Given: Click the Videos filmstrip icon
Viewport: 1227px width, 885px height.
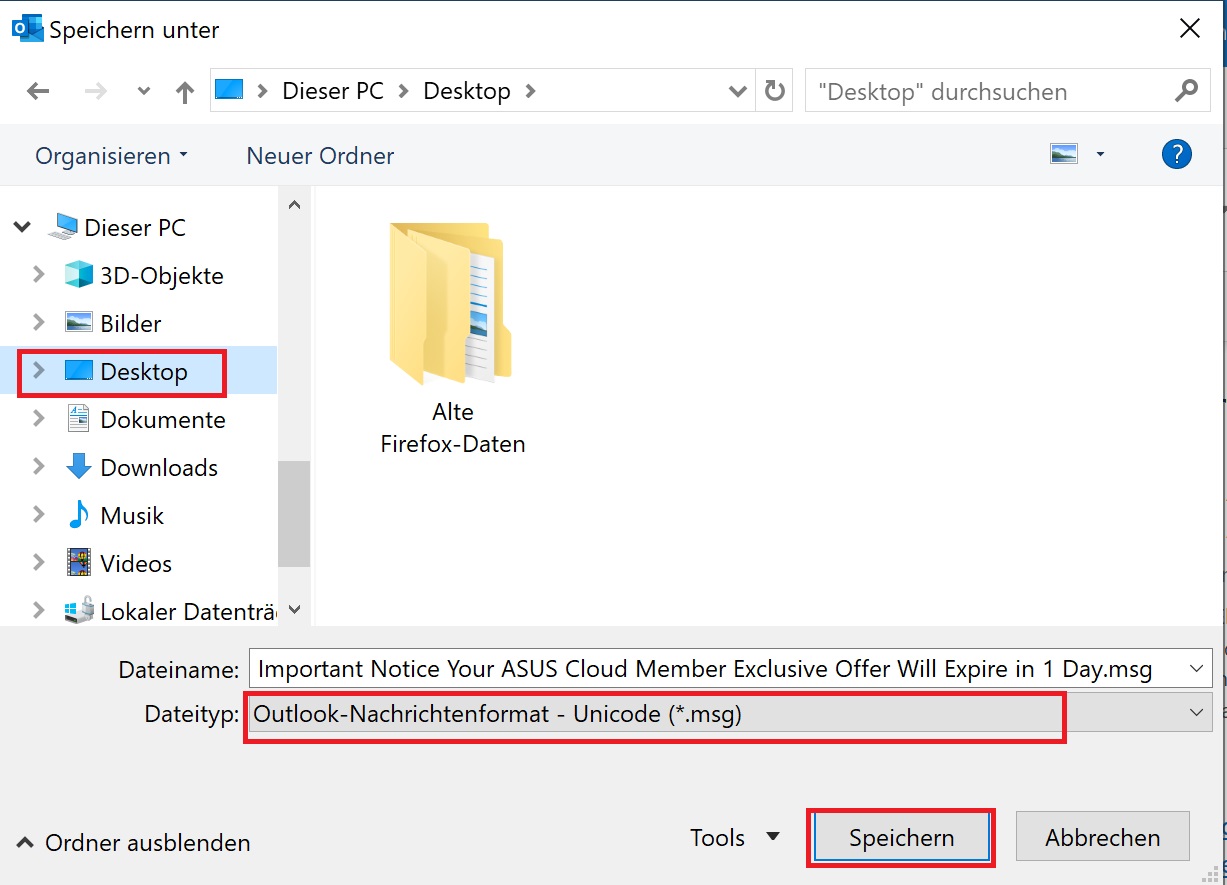Looking at the screenshot, I should (x=78, y=563).
